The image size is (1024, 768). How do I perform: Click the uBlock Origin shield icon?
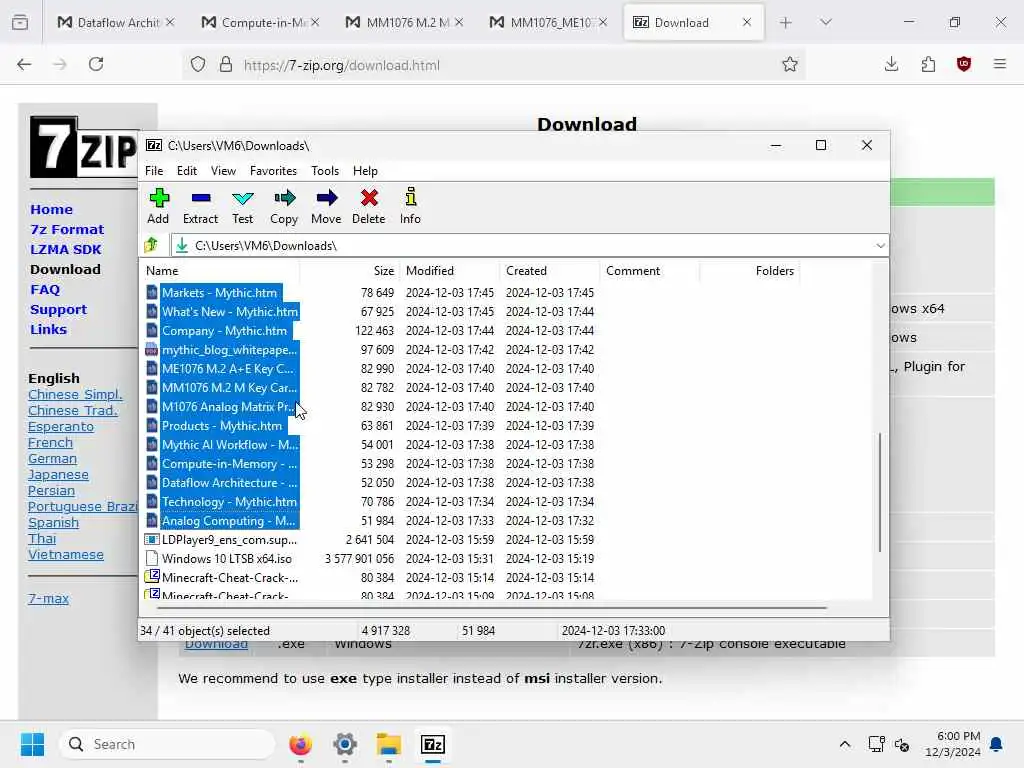tap(964, 64)
